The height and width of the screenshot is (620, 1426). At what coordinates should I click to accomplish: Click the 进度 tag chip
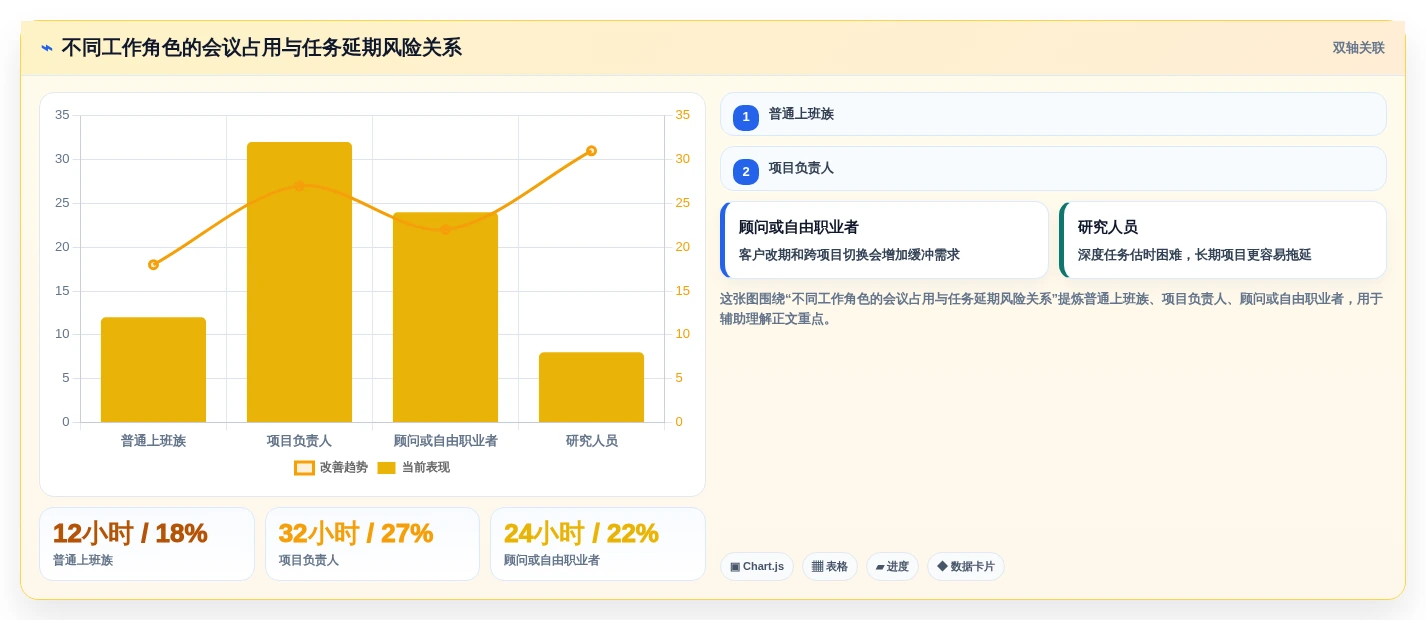pos(892,566)
